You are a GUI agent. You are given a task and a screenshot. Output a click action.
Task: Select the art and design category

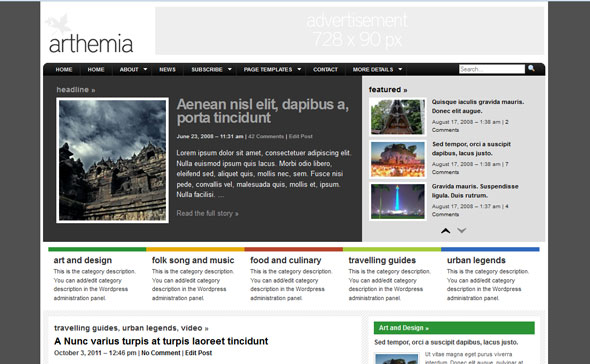click(83, 260)
